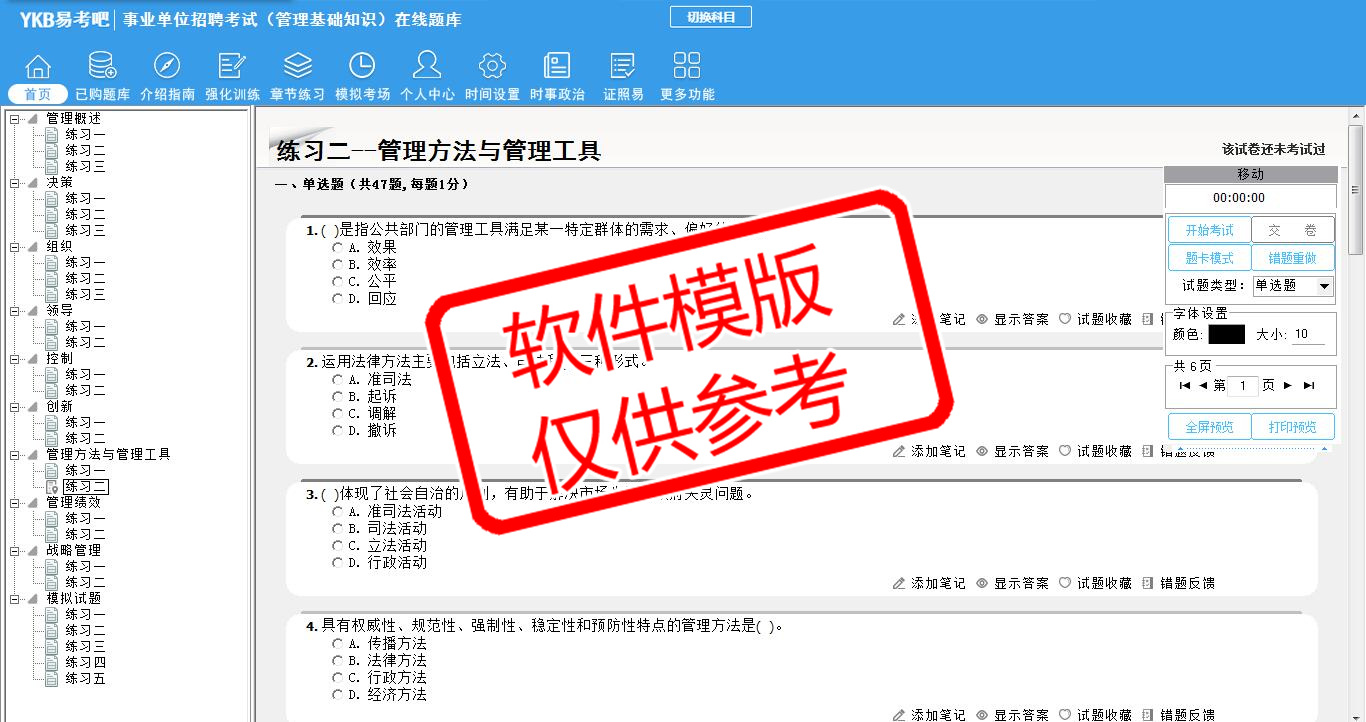The width and height of the screenshot is (1366, 722).
Task: Collapse the 模拟试题 tree node
Action: point(14,599)
